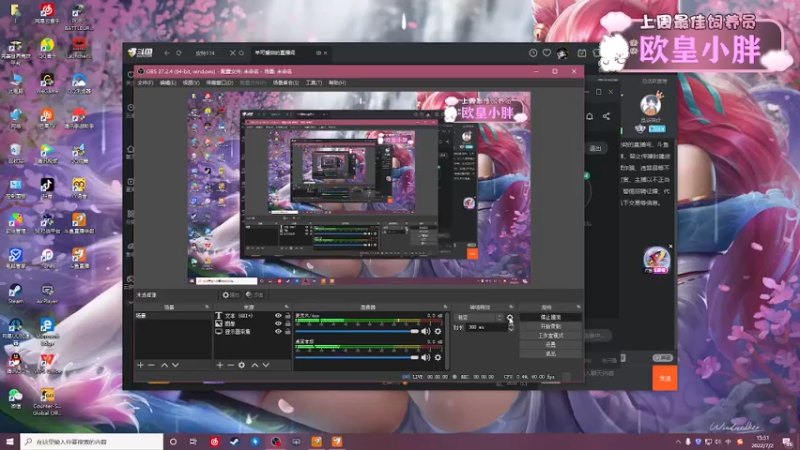Open AirPlayer desktop shortcut
This screenshot has width=800, height=450.
coord(47,293)
